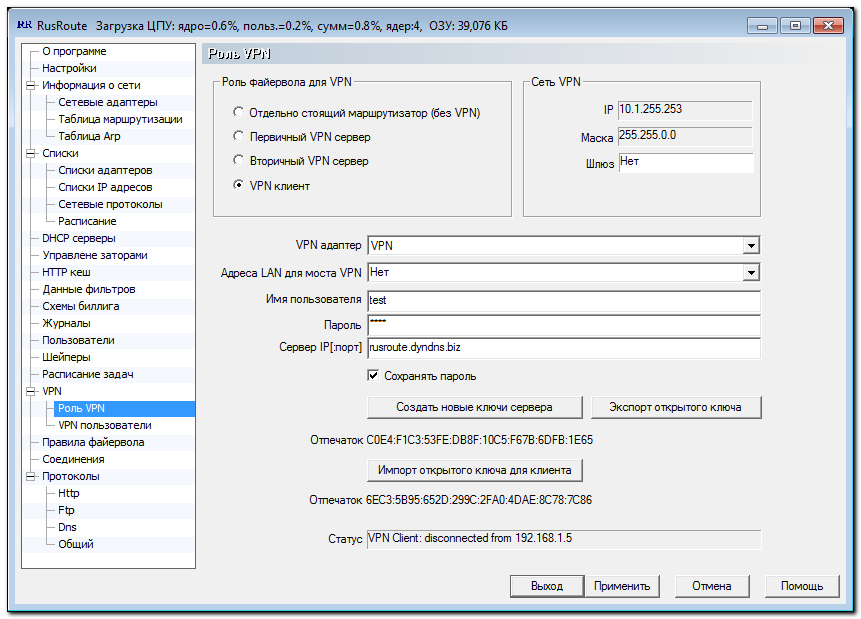Select Сетевые адаптеры tree item
This screenshot has width=861, height=619.
108,102
